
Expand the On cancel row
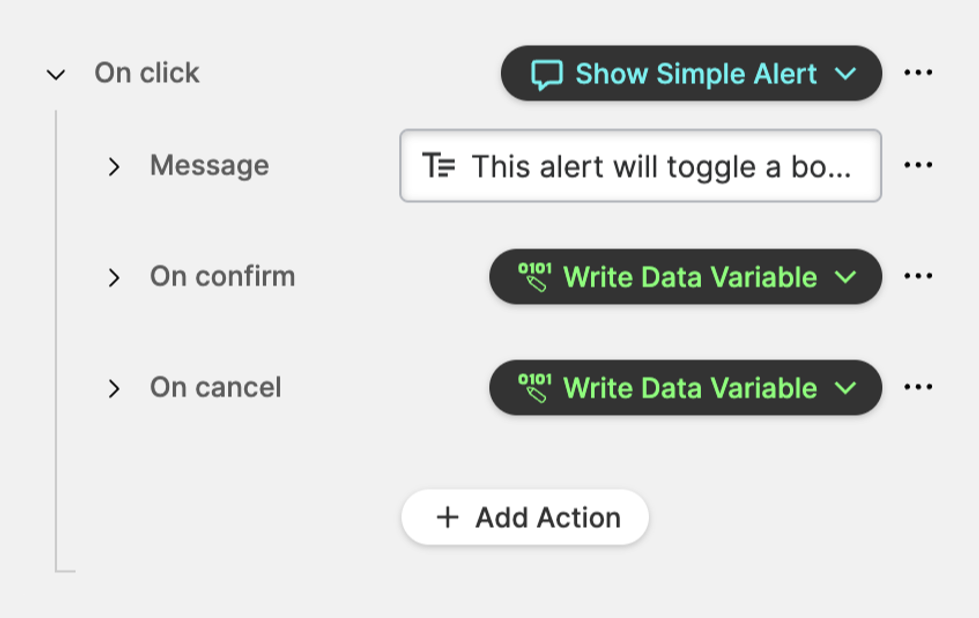point(114,388)
